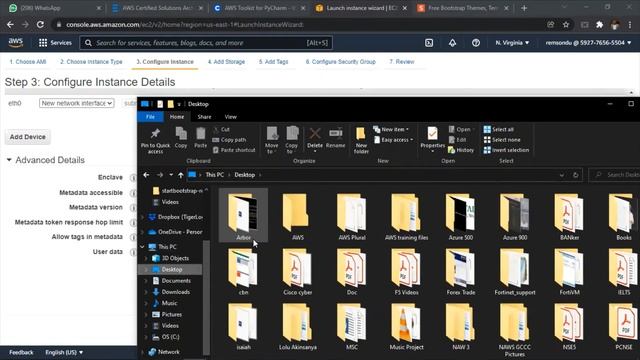Click Select none in ribbon

[x=502, y=140]
